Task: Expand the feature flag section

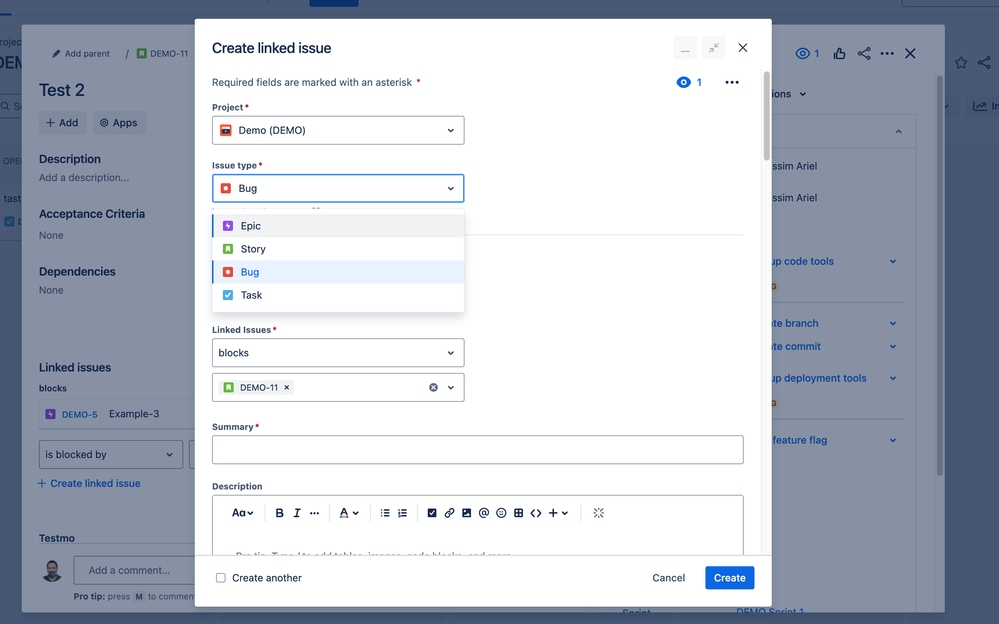Action: [893, 440]
